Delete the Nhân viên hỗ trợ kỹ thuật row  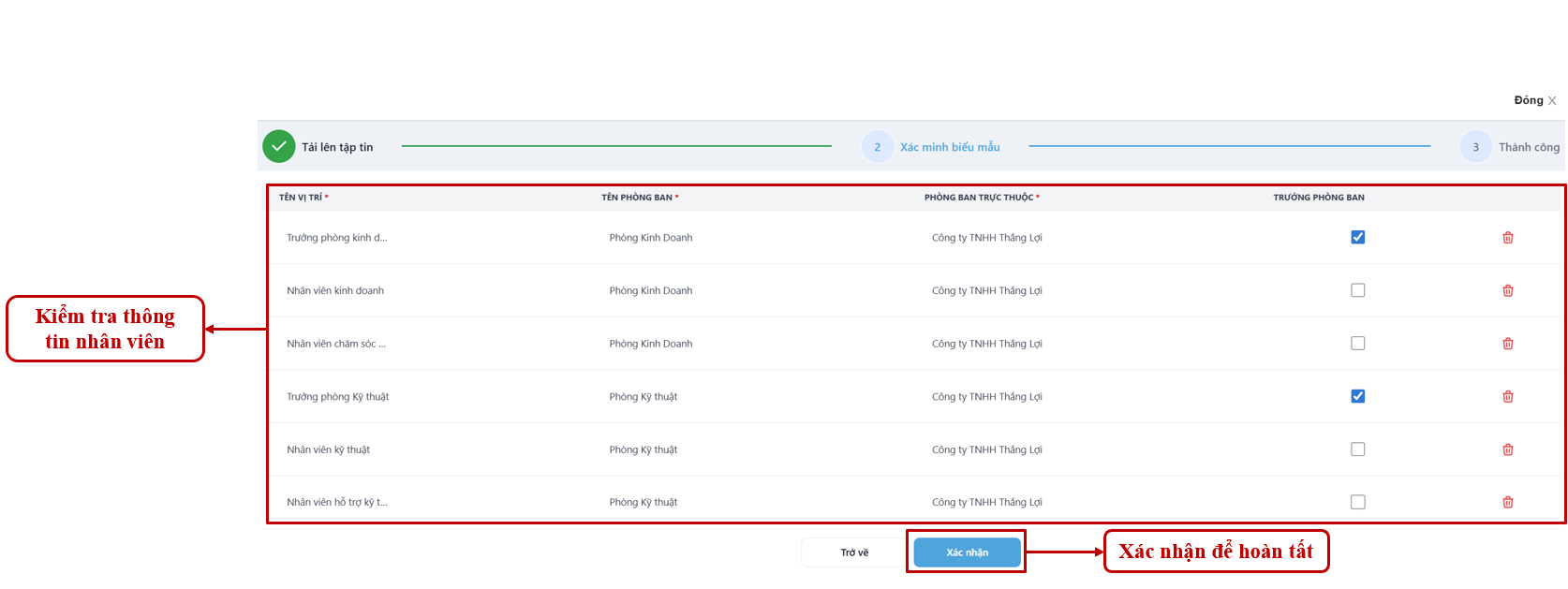pyautogui.click(x=1507, y=503)
